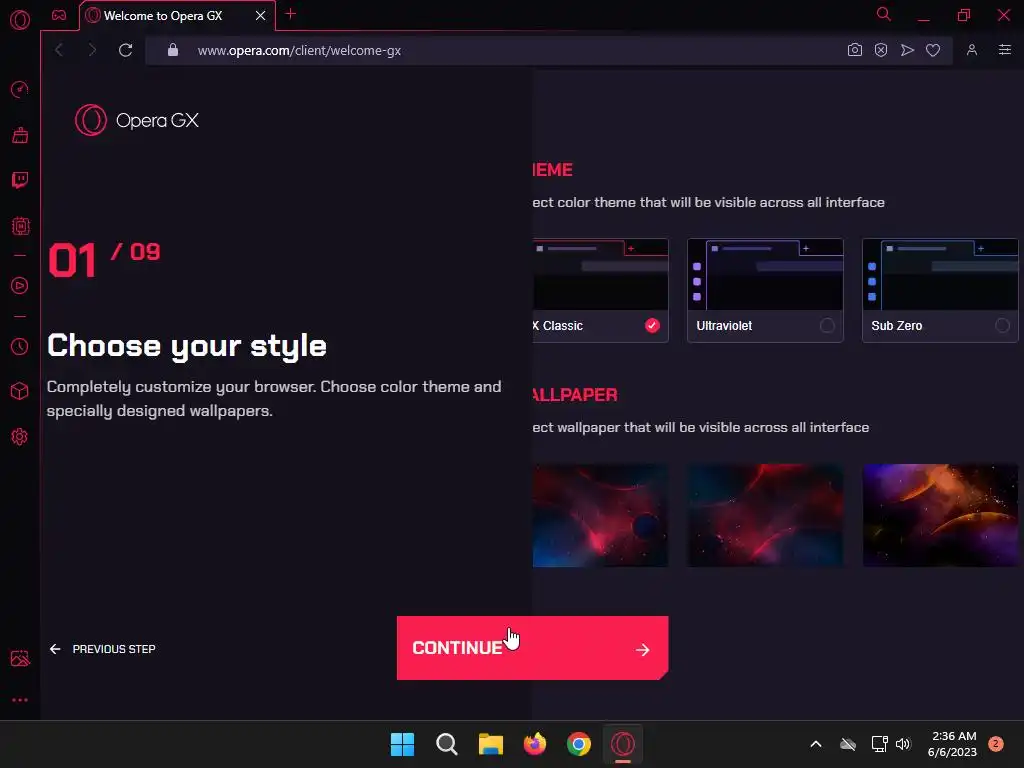Select the Ultraviolet theme radio button
Viewport: 1024px width, 768px height.
pos(827,325)
